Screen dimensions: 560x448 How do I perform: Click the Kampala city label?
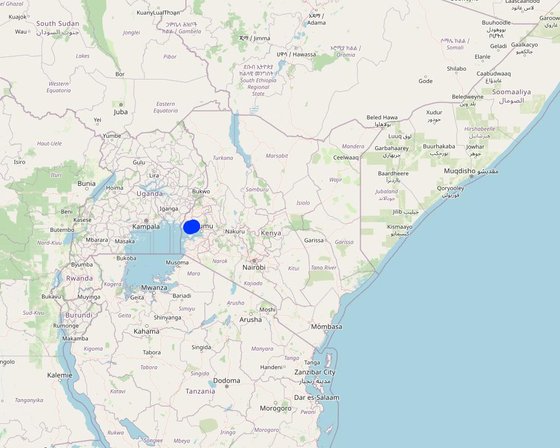tap(146, 227)
